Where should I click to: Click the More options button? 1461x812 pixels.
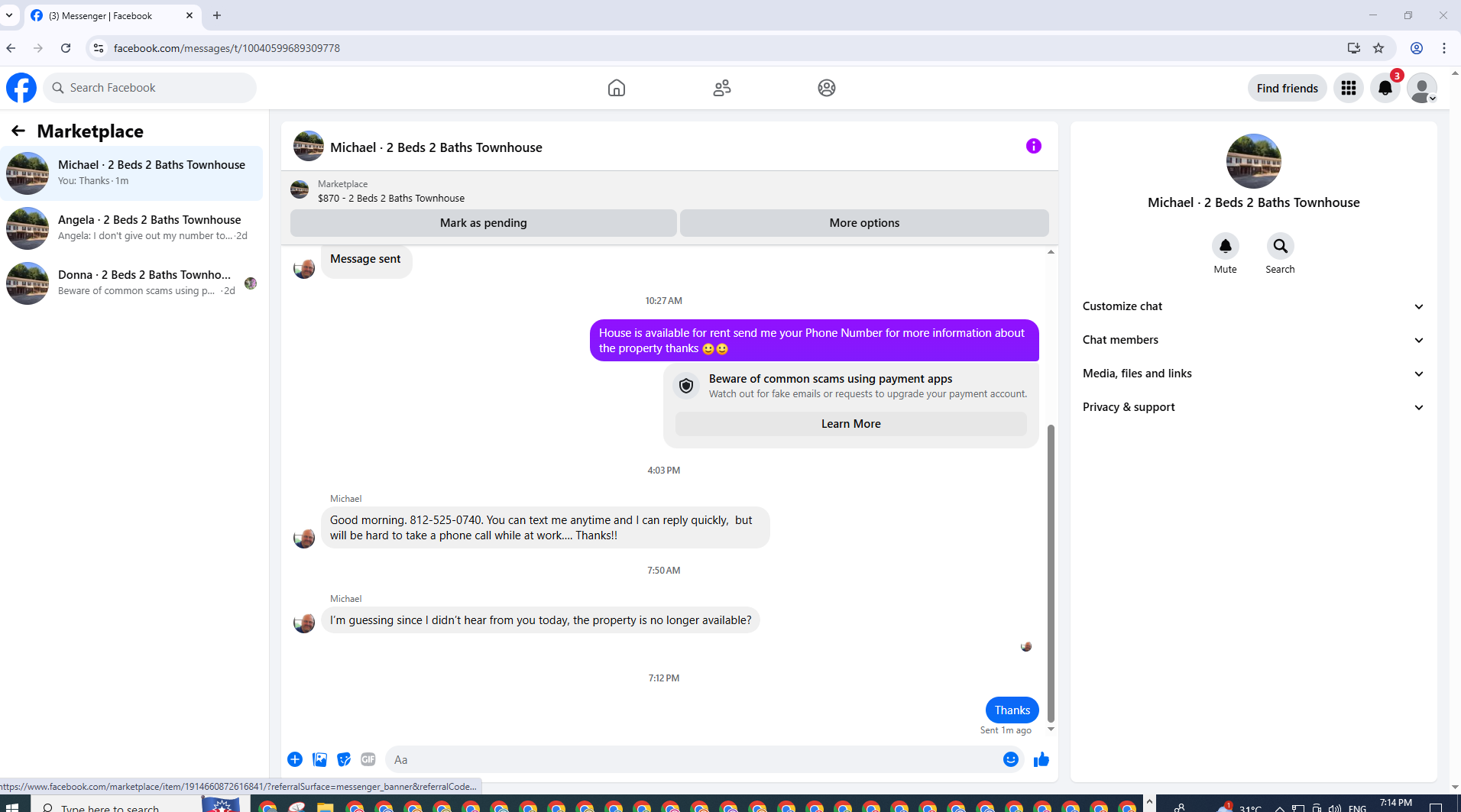click(864, 223)
